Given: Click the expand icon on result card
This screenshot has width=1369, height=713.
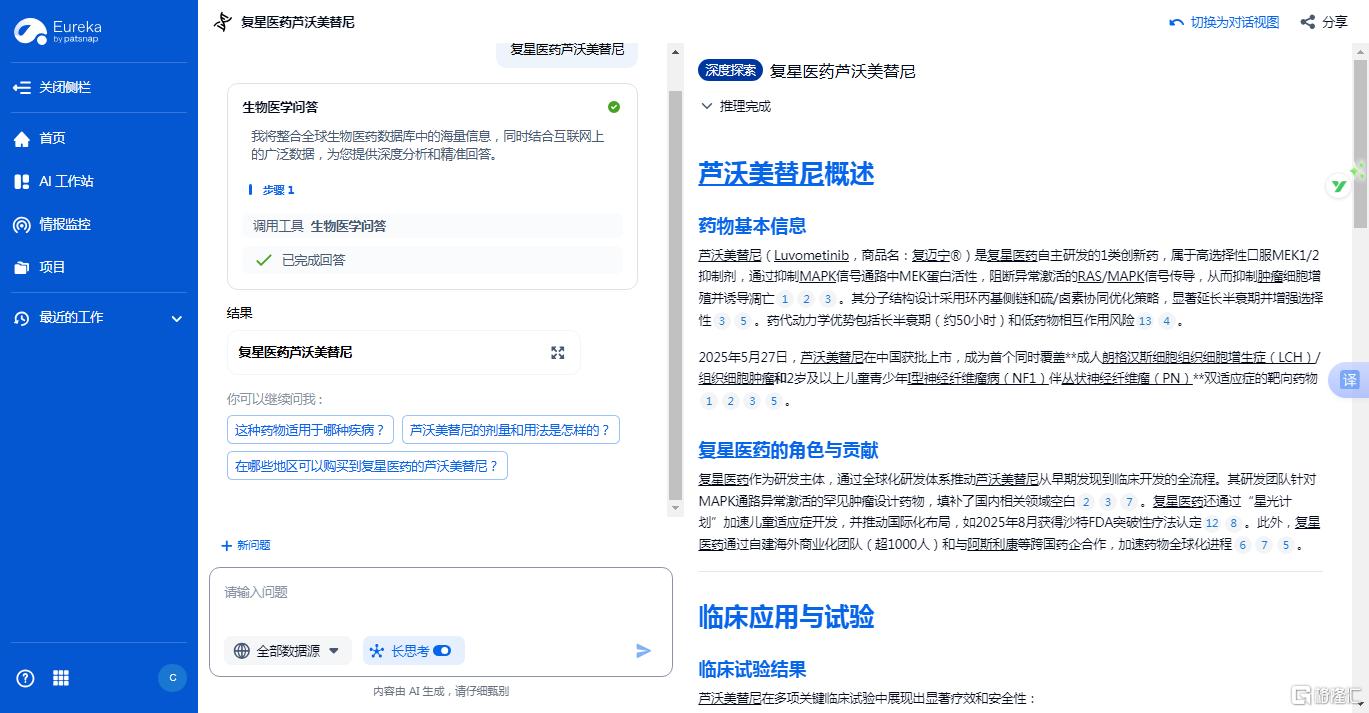Looking at the screenshot, I should coord(558,353).
